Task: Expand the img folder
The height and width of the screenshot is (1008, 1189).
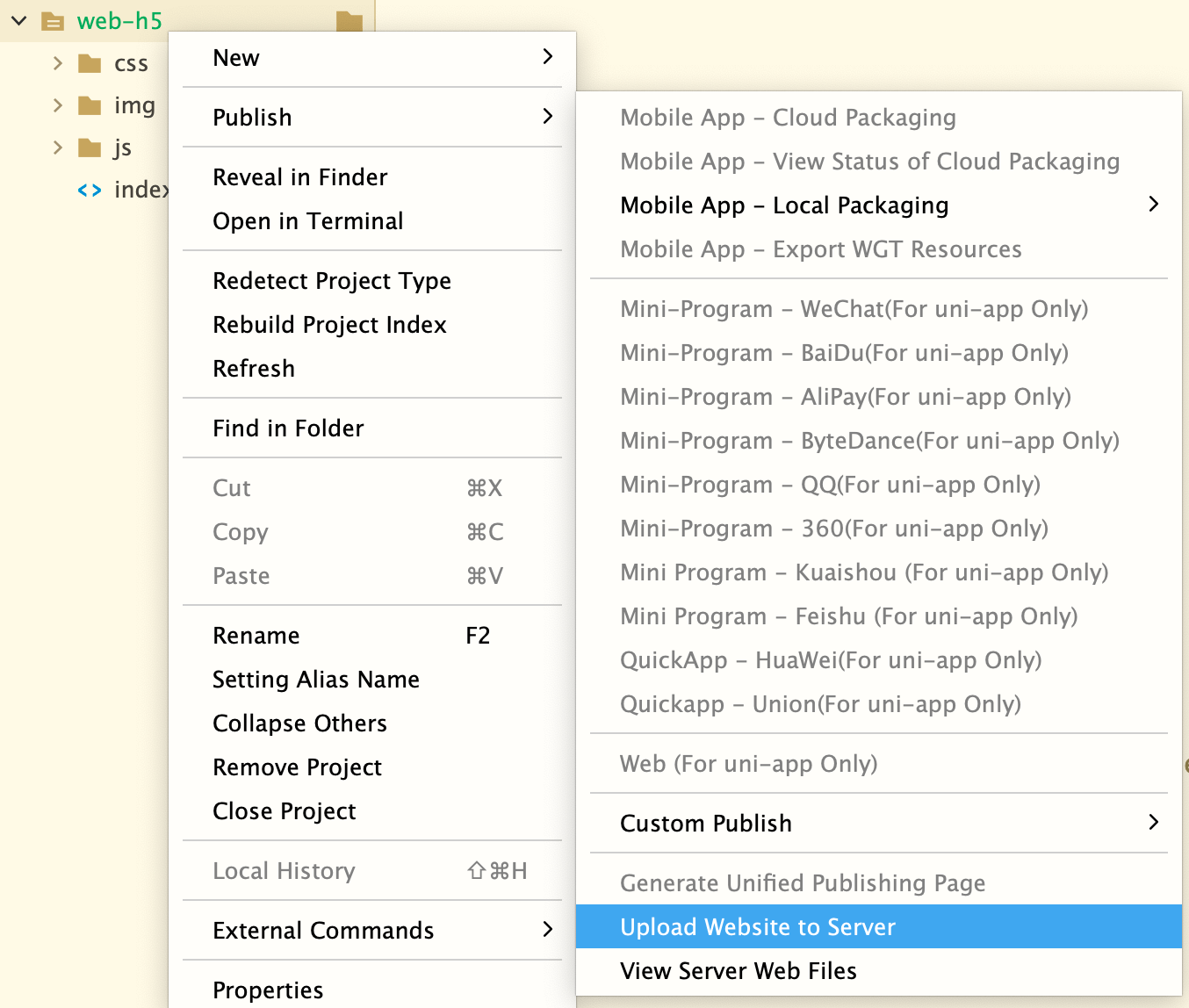Action: point(58,105)
